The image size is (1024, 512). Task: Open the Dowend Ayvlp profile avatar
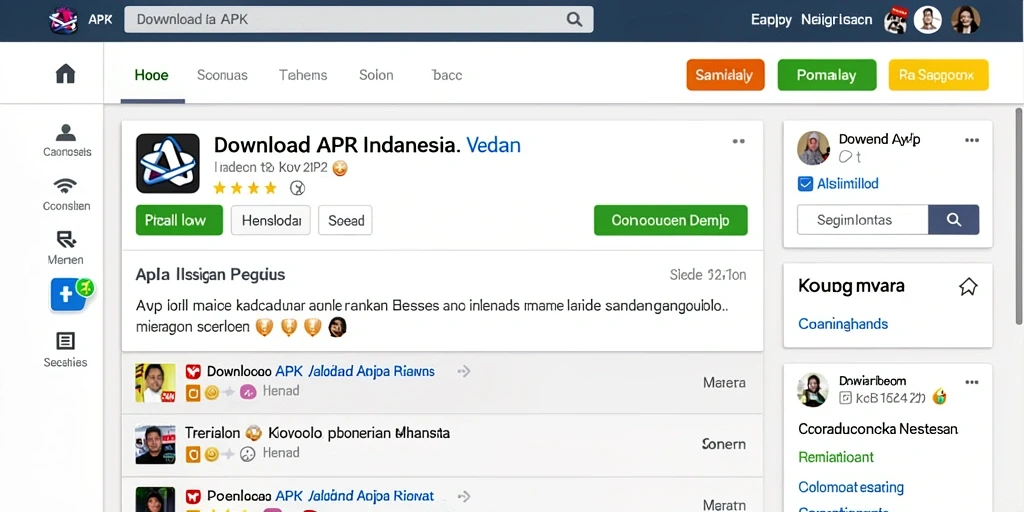813,148
